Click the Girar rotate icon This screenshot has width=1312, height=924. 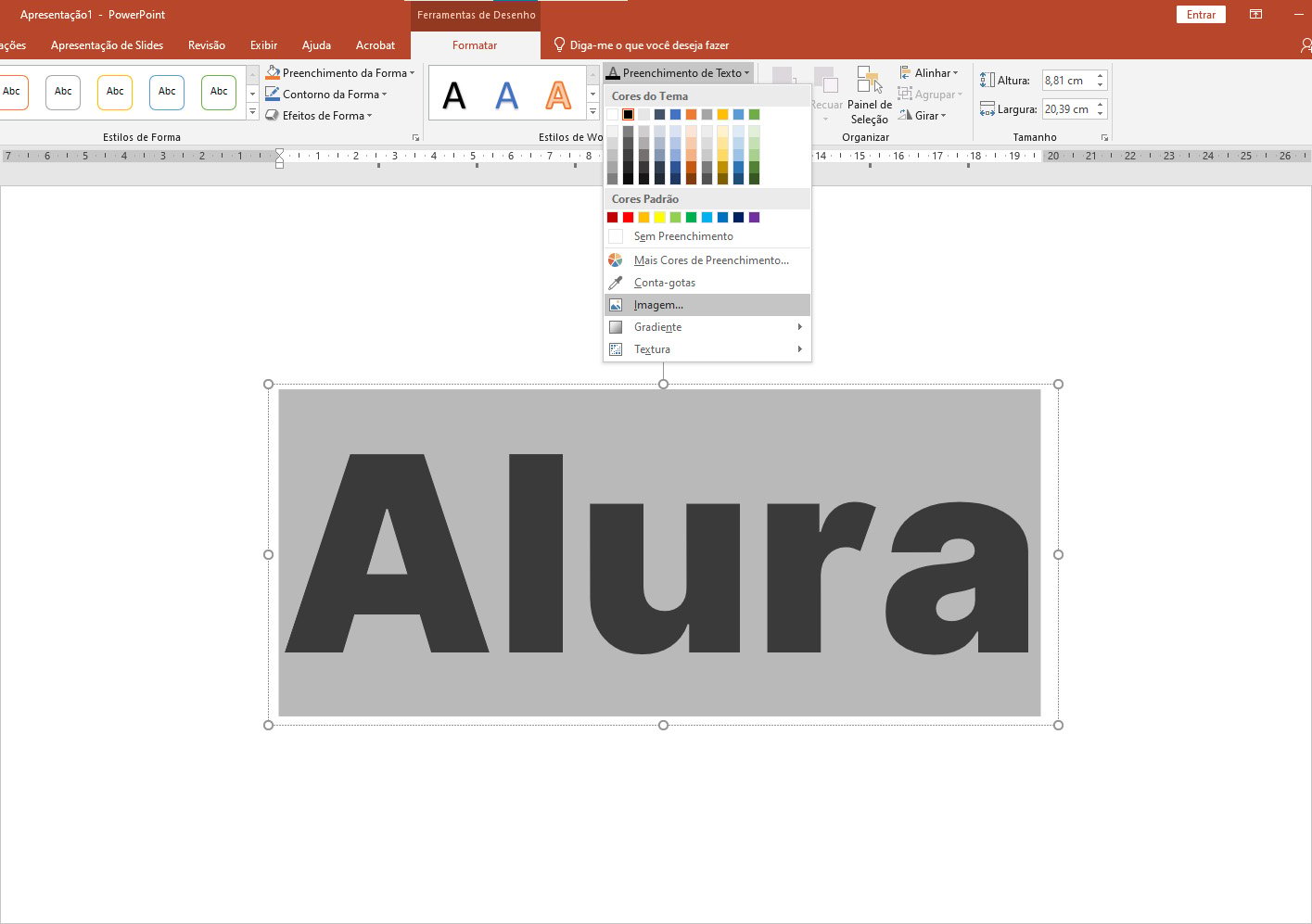click(x=906, y=115)
